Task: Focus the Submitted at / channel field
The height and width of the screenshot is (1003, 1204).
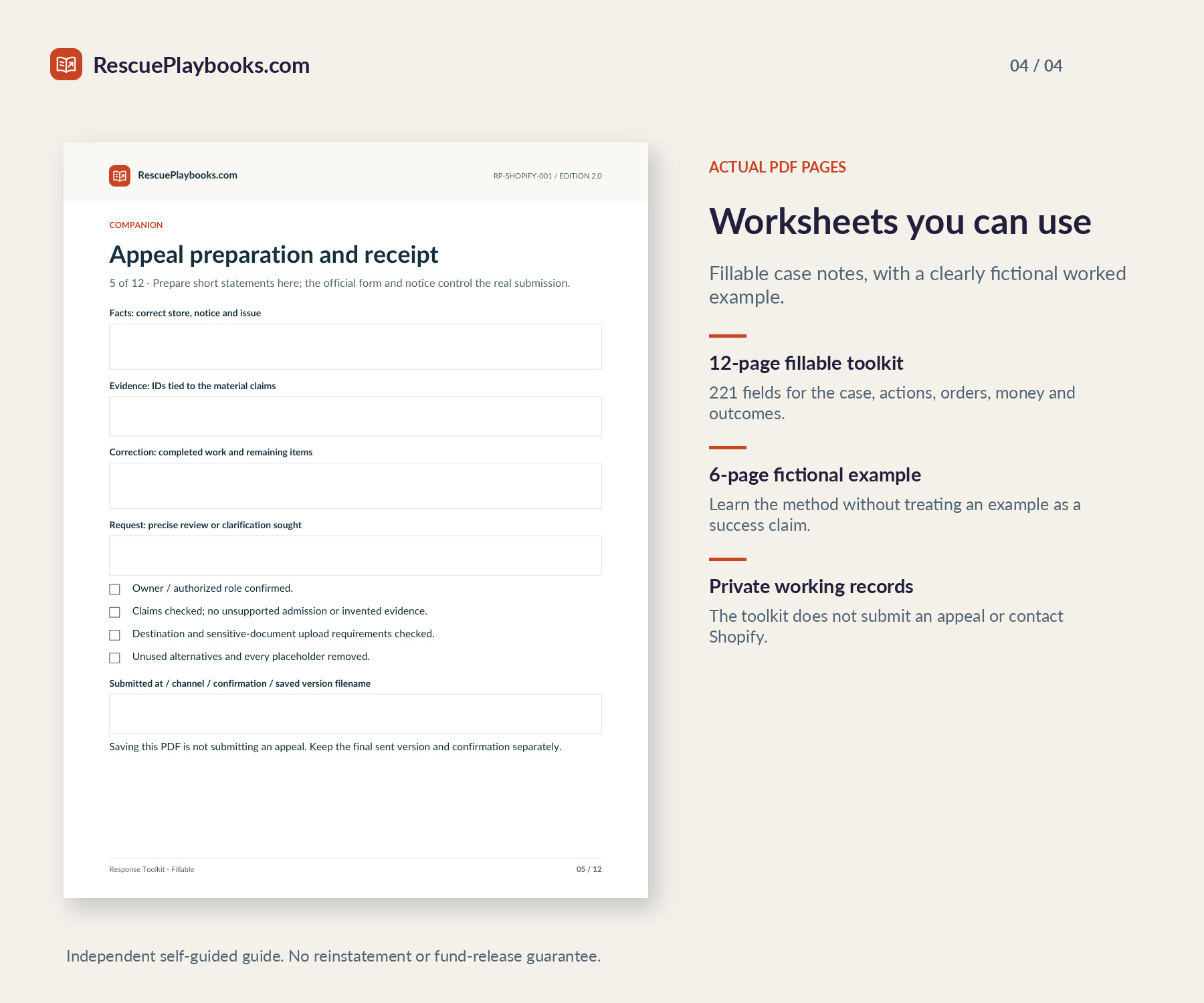Action: [355, 713]
